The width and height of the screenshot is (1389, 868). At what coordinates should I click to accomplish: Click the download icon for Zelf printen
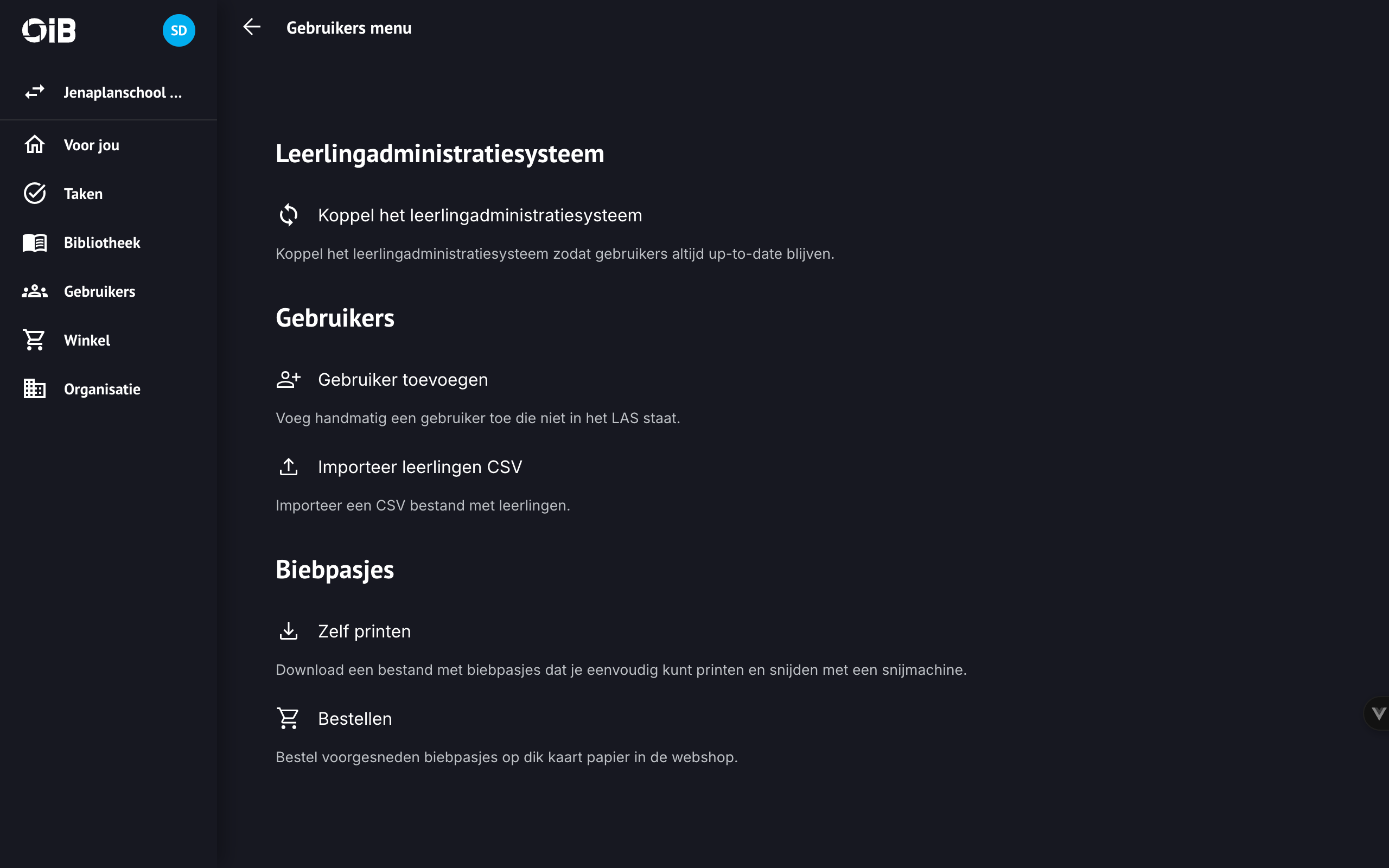288,631
